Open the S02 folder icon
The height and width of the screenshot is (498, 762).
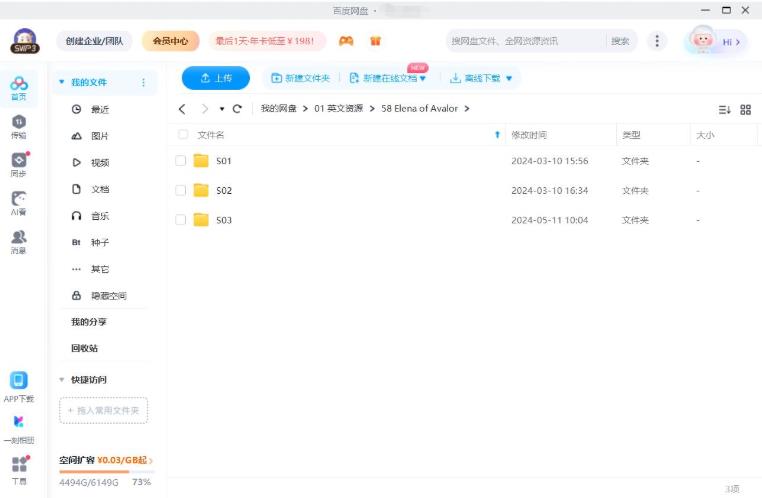pos(201,190)
